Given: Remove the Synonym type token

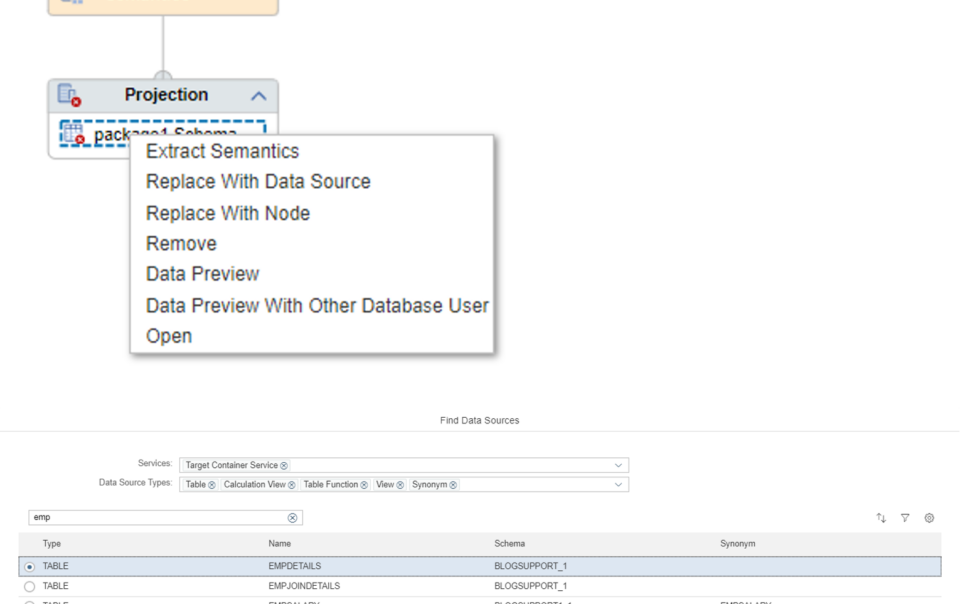Looking at the screenshot, I should point(453,485).
